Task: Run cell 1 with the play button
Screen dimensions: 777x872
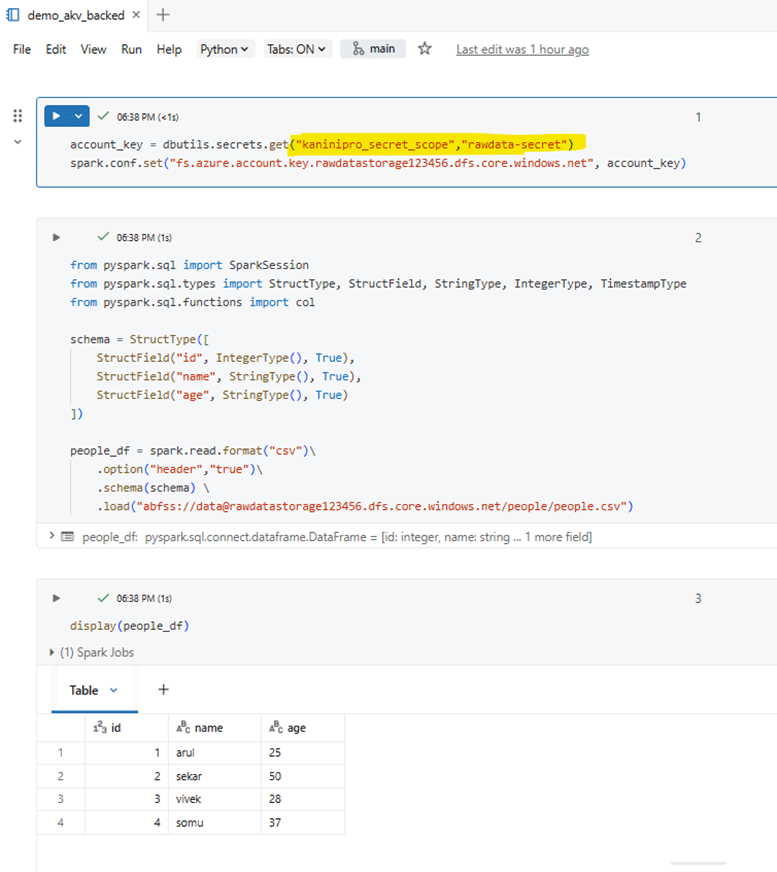Action: point(57,116)
